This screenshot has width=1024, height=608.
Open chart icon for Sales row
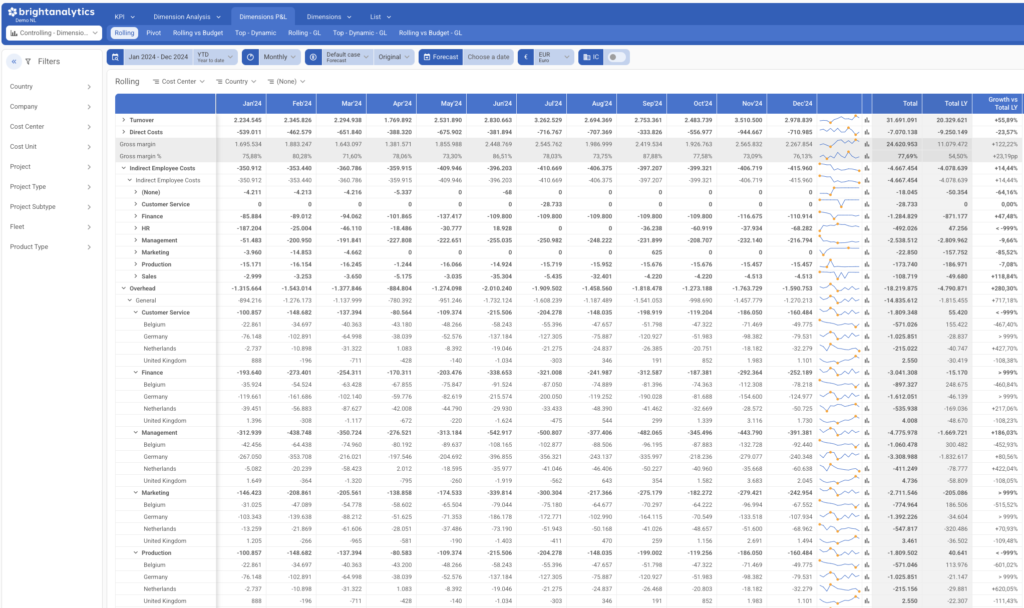click(867, 276)
